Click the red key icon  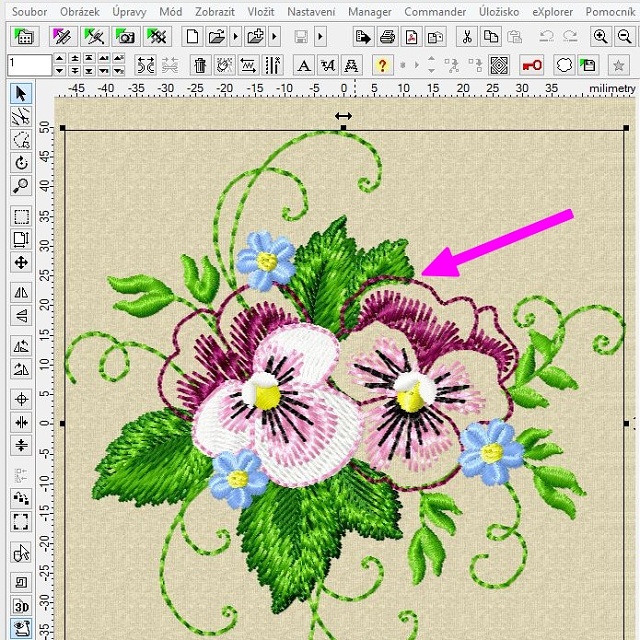tap(531, 65)
